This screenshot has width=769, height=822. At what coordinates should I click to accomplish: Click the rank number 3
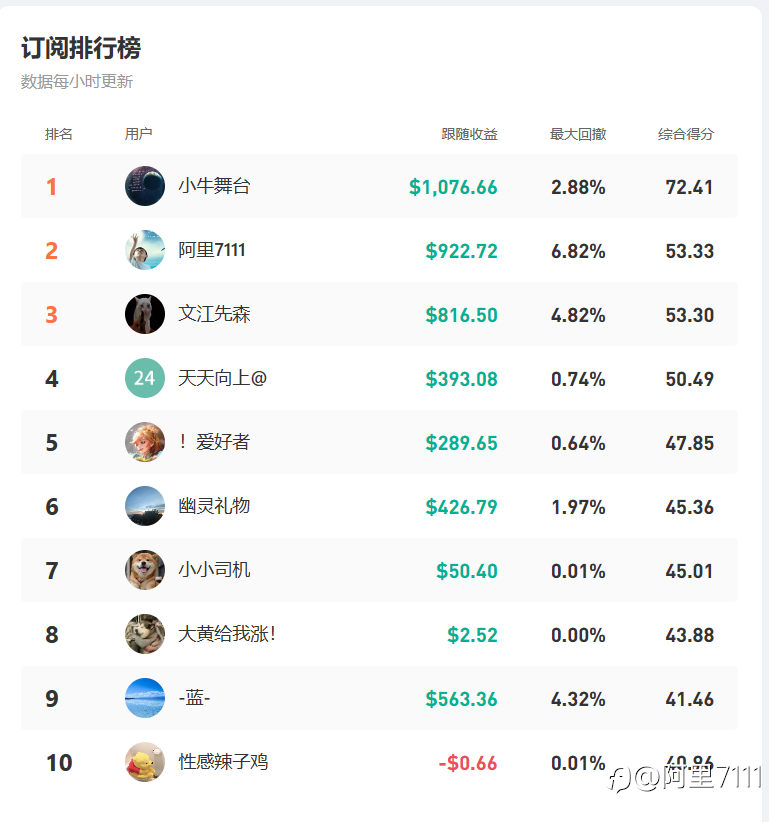[x=52, y=315]
